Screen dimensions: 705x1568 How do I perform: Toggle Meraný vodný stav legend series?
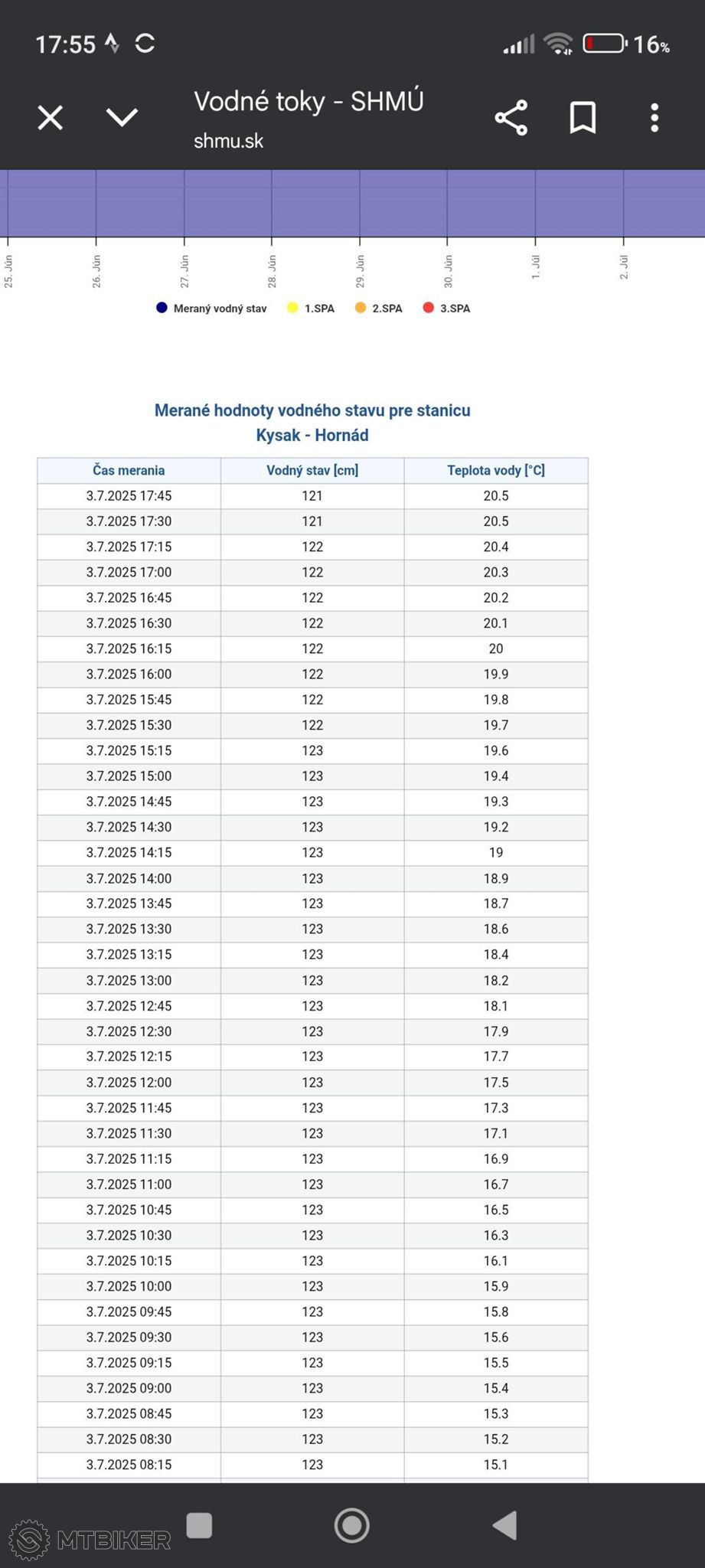click(x=211, y=309)
